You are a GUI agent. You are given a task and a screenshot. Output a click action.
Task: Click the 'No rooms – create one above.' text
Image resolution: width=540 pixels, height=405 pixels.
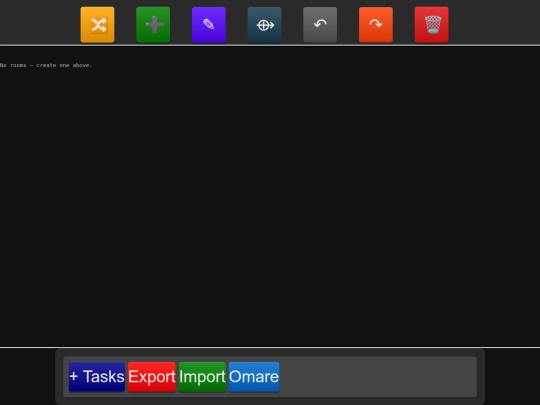tap(46, 65)
